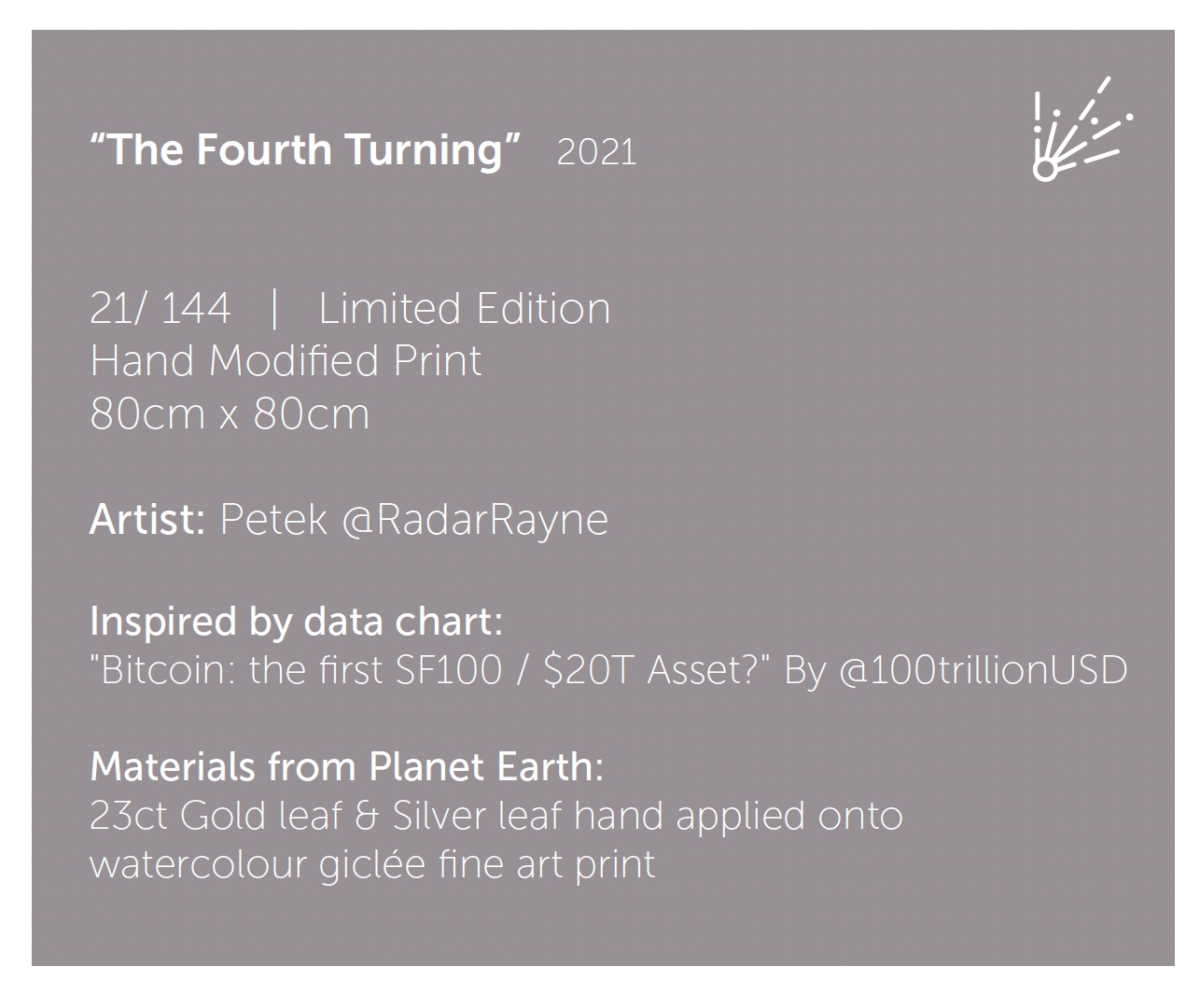Viewport: 1200px width, 1008px height.
Task: Click the bold Artist: label
Action: point(147,519)
